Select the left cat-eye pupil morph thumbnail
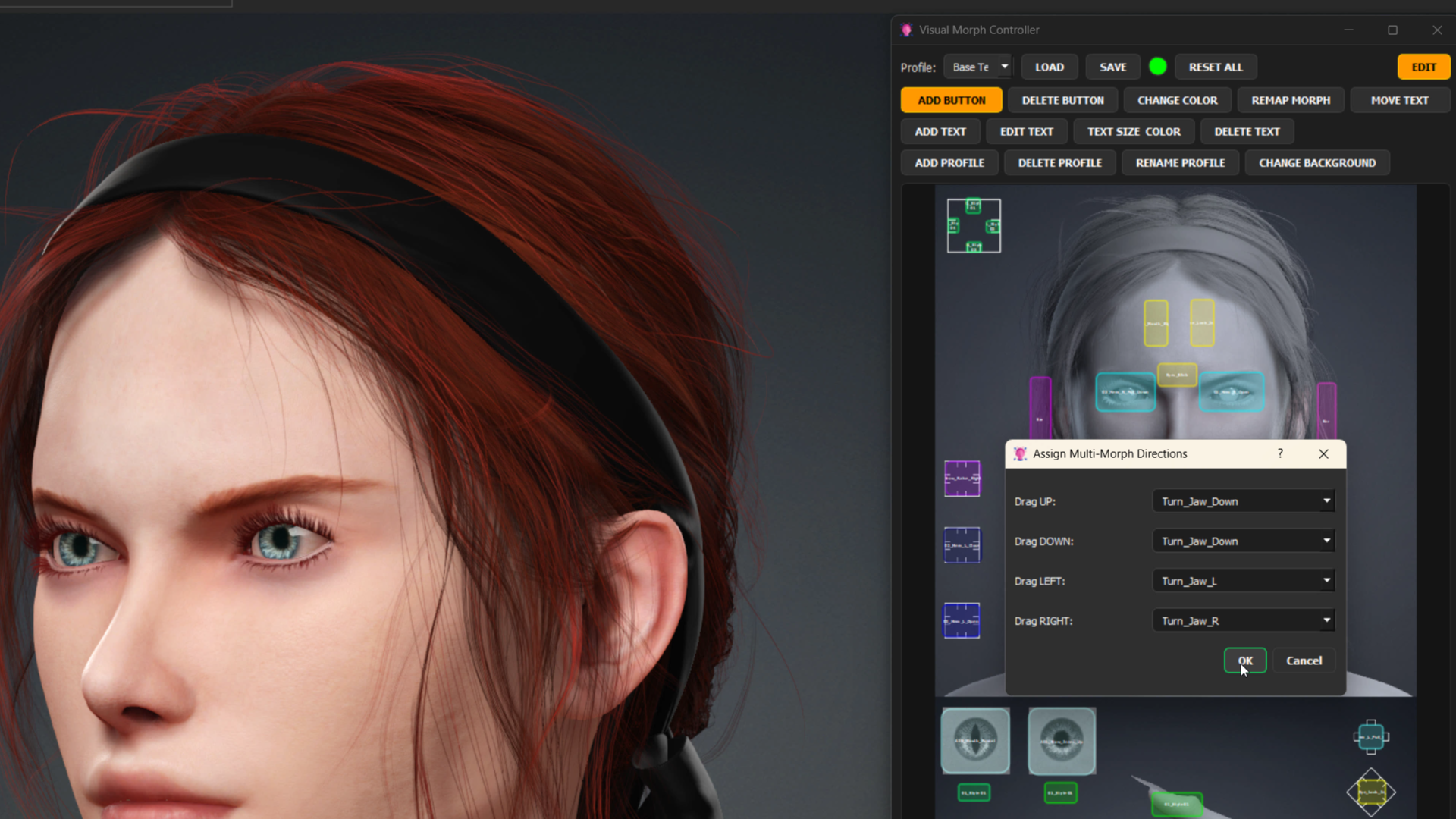 point(975,741)
